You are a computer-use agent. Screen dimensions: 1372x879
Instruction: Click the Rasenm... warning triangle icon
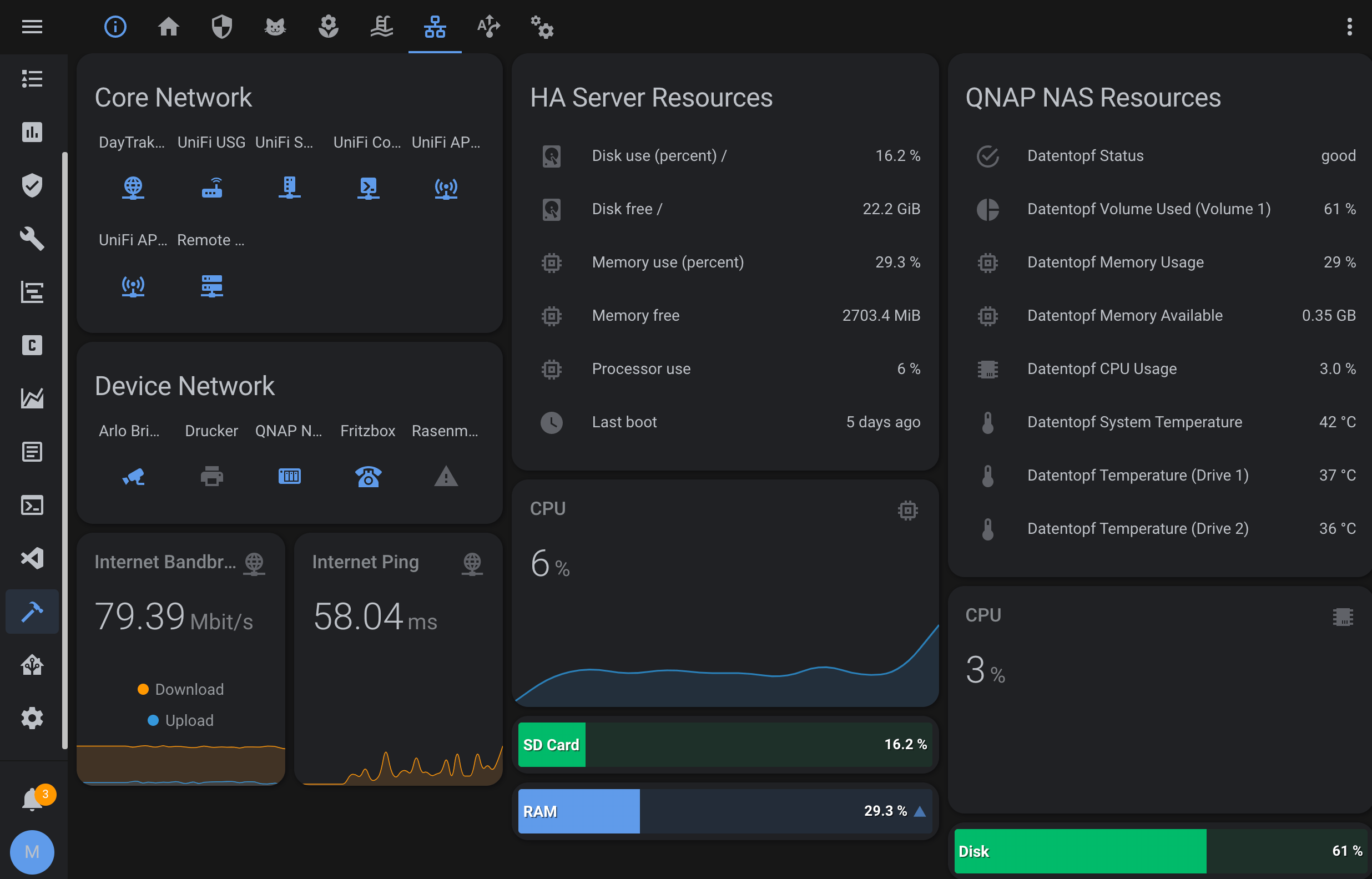[x=446, y=476]
